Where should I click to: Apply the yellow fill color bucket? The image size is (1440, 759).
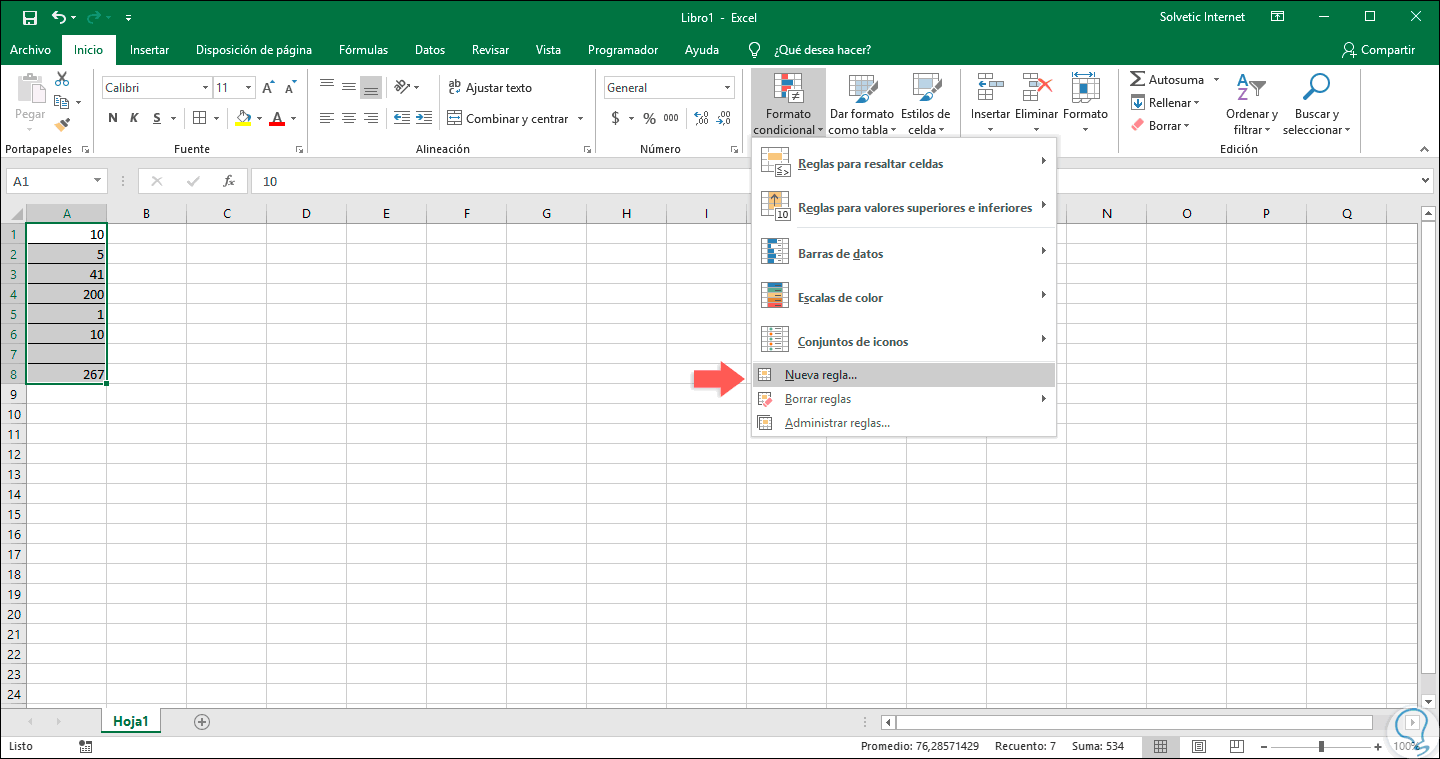(x=243, y=118)
